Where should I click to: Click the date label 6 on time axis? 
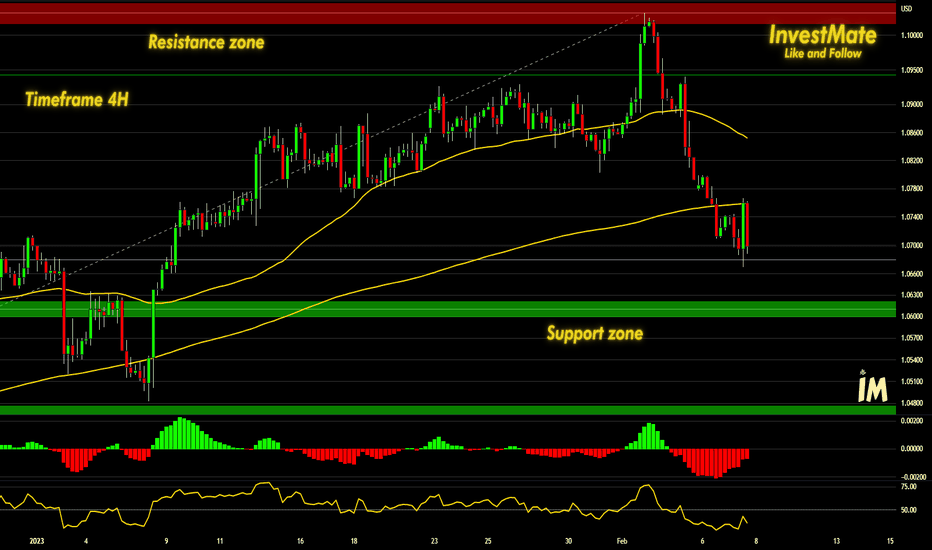[703, 541]
